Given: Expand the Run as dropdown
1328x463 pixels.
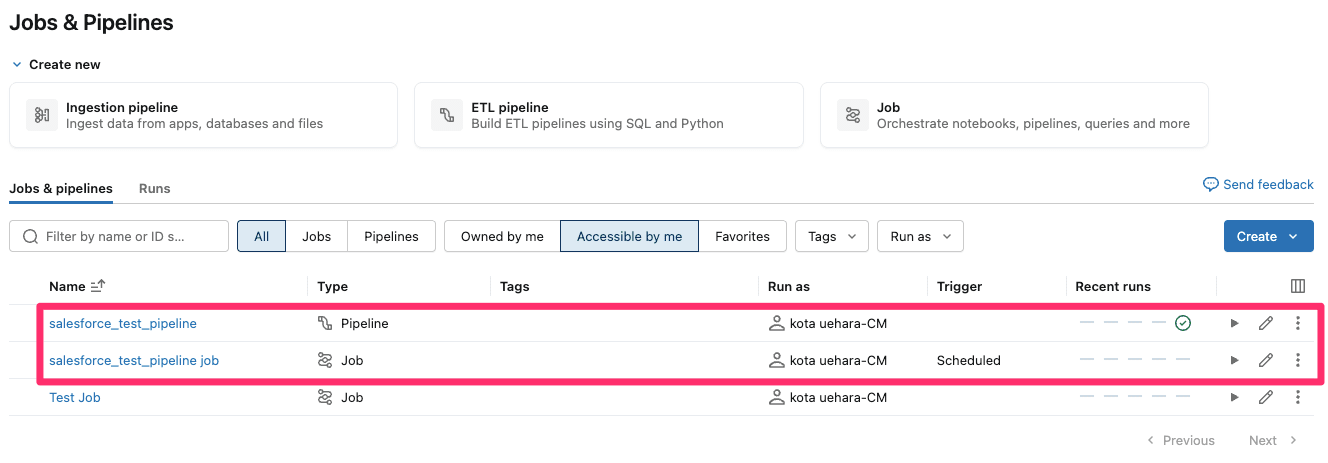Looking at the screenshot, I should click(x=920, y=236).
